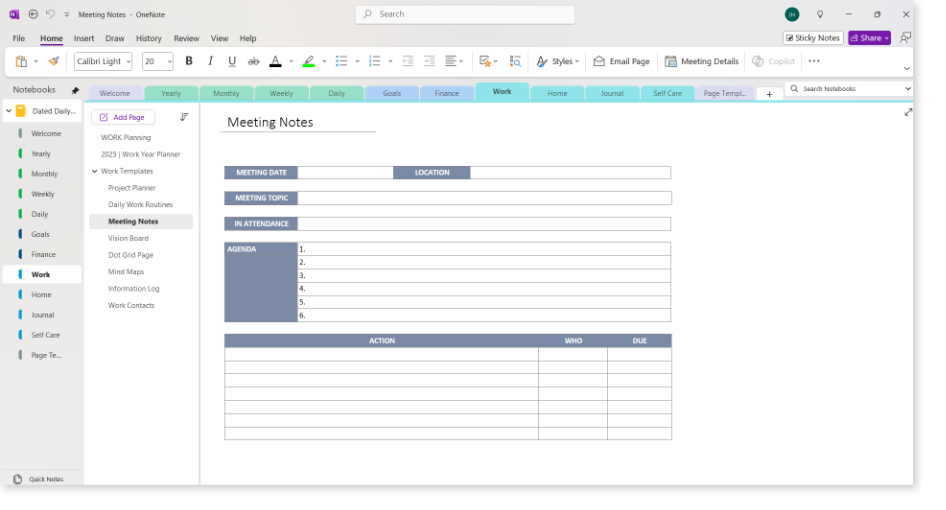This screenshot has width=946, height=510.
Task: Insert a bulleted list
Action: click(x=341, y=61)
